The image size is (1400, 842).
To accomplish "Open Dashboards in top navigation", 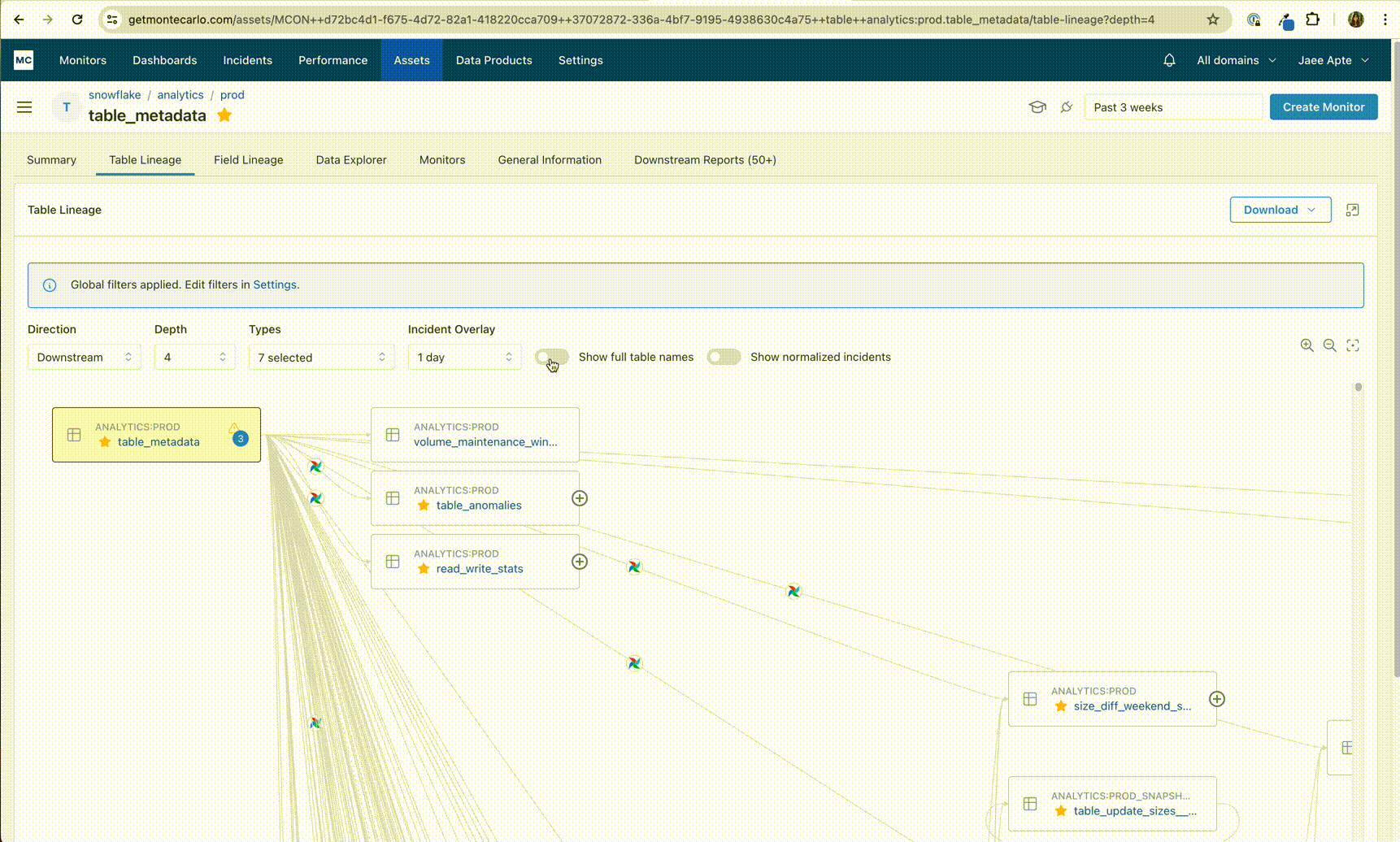I will (x=165, y=60).
